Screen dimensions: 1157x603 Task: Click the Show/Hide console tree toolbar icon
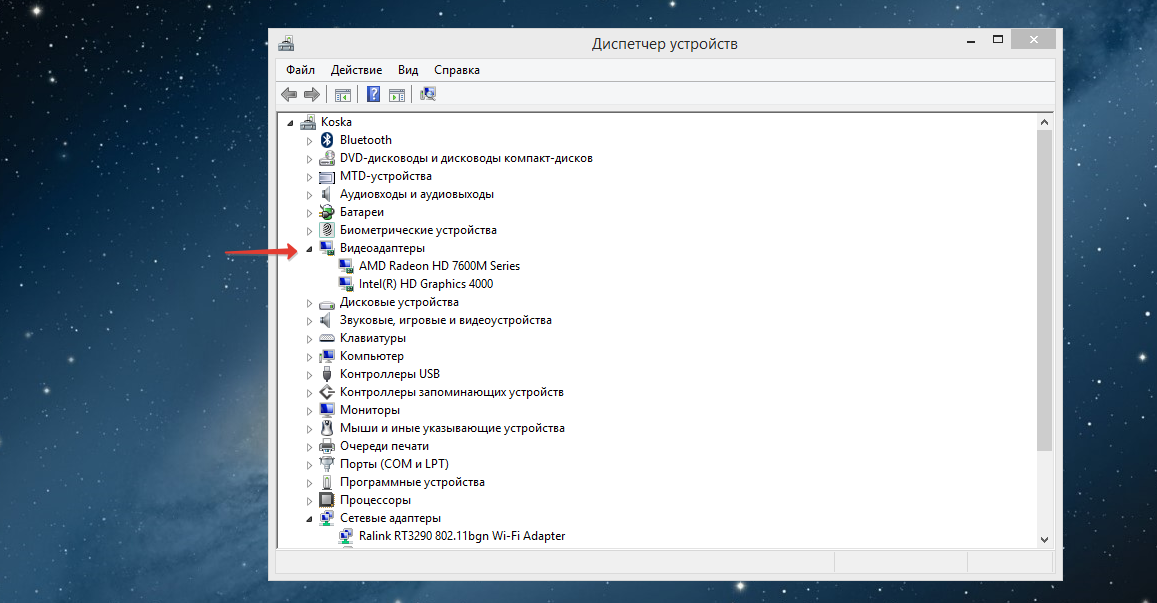[x=343, y=95]
